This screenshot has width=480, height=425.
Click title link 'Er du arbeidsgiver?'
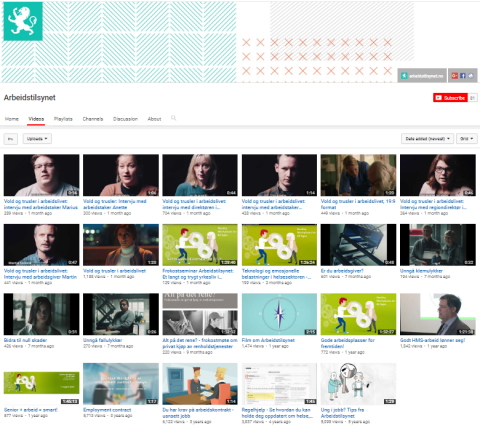pos(342,271)
